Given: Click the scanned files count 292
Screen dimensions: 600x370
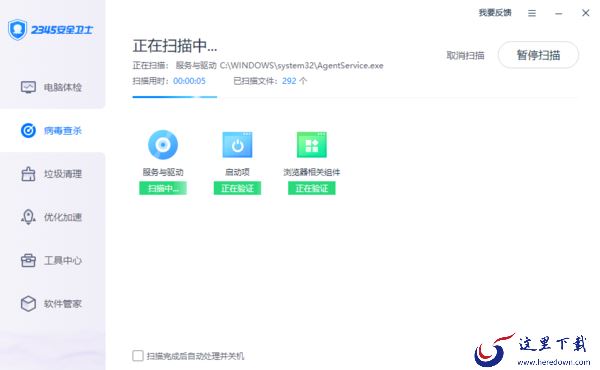Looking at the screenshot, I should (x=289, y=81).
